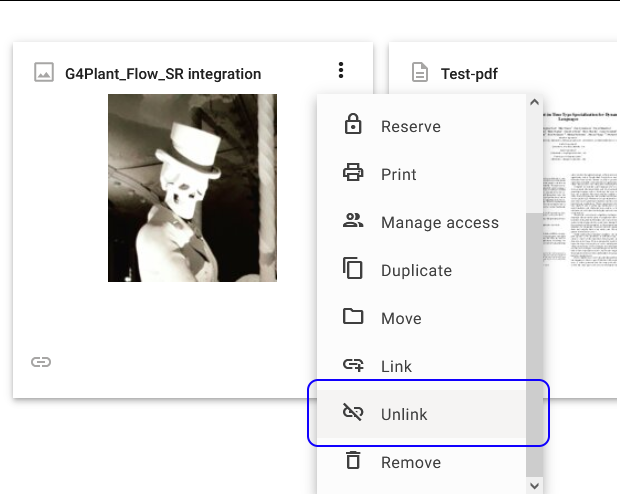The width and height of the screenshot is (620, 494).
Task: Open the three-dot menu on G4Plant_Flow_SR card
Action: [x=341, y=71]
